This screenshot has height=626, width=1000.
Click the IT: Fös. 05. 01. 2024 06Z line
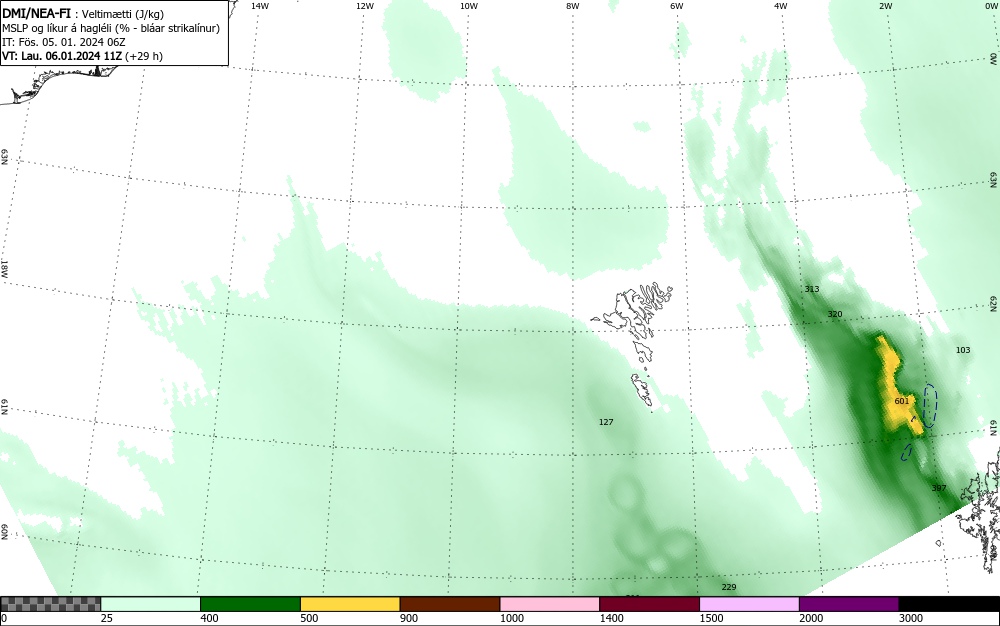pos(64,42)
